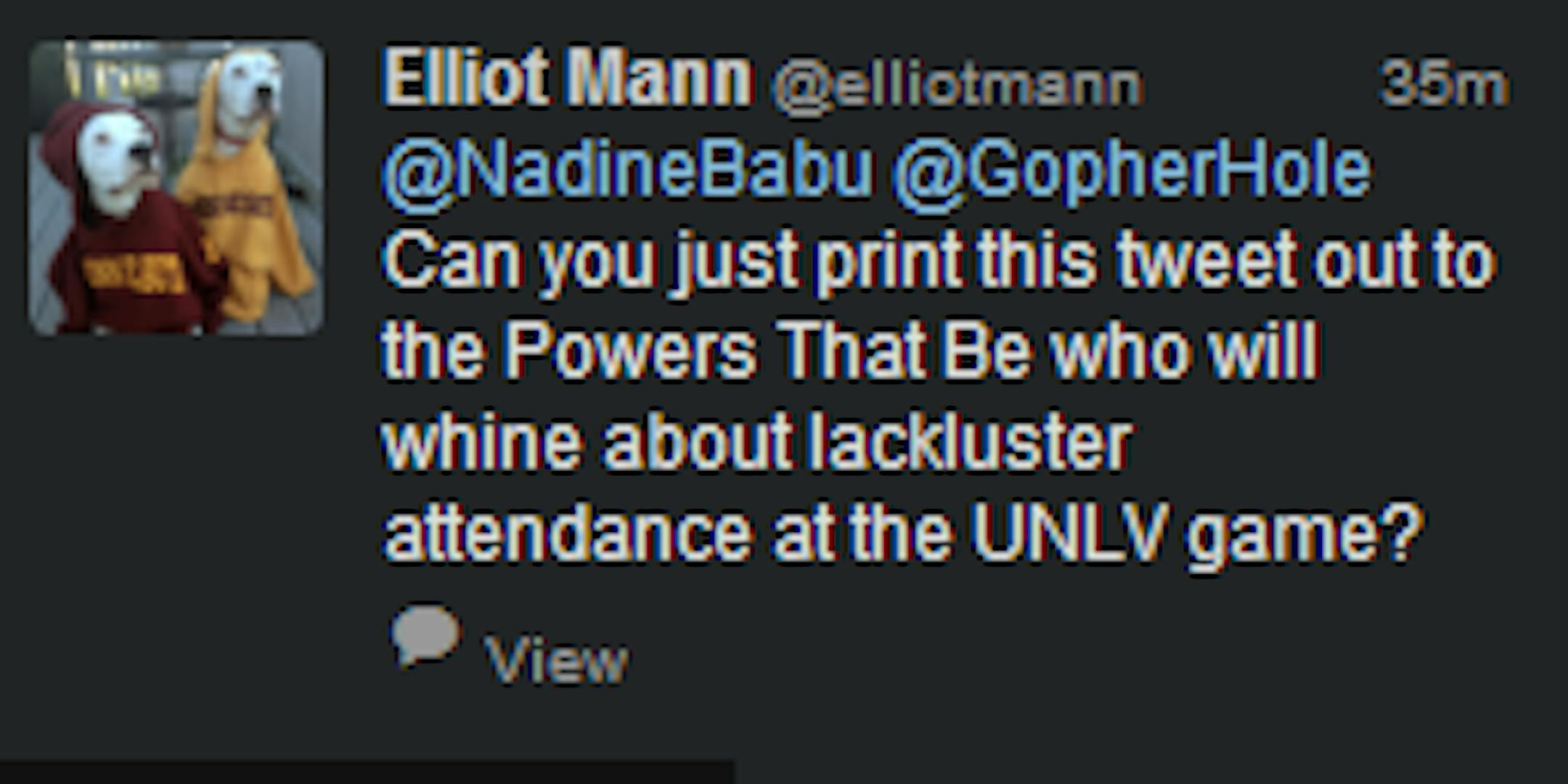1568x784 pixels.
Task: Click the 35m tweet timestamp
Action: (x=1443, y=84)
